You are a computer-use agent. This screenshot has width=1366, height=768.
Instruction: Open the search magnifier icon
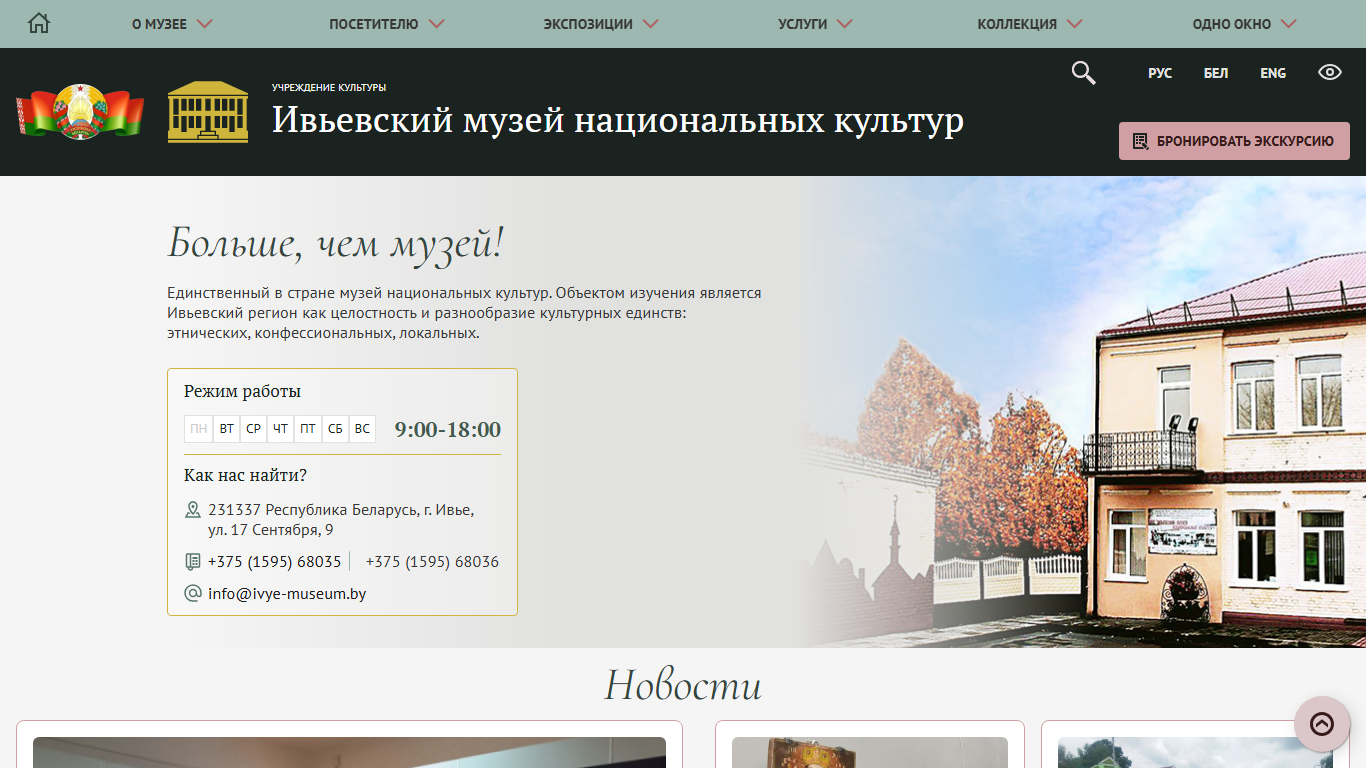tap(1083, 73)
